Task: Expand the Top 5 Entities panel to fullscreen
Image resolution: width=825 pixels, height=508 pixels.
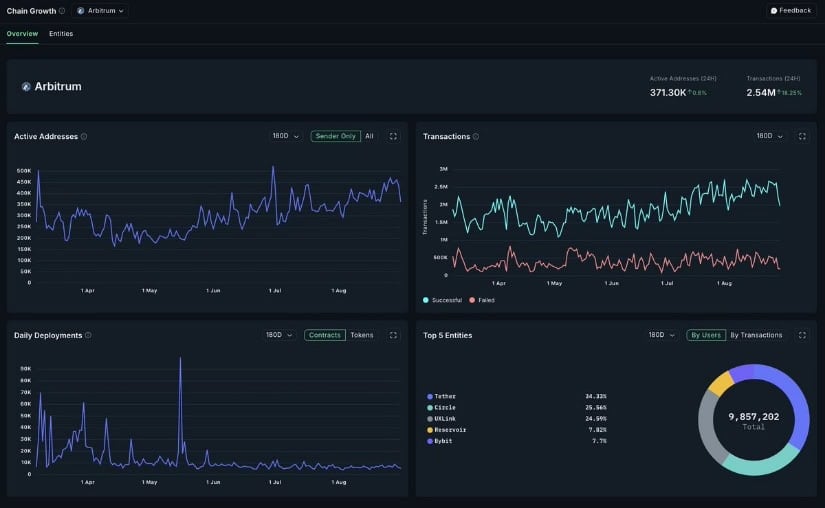Action: pyautogui.click(x=802, y=335)
